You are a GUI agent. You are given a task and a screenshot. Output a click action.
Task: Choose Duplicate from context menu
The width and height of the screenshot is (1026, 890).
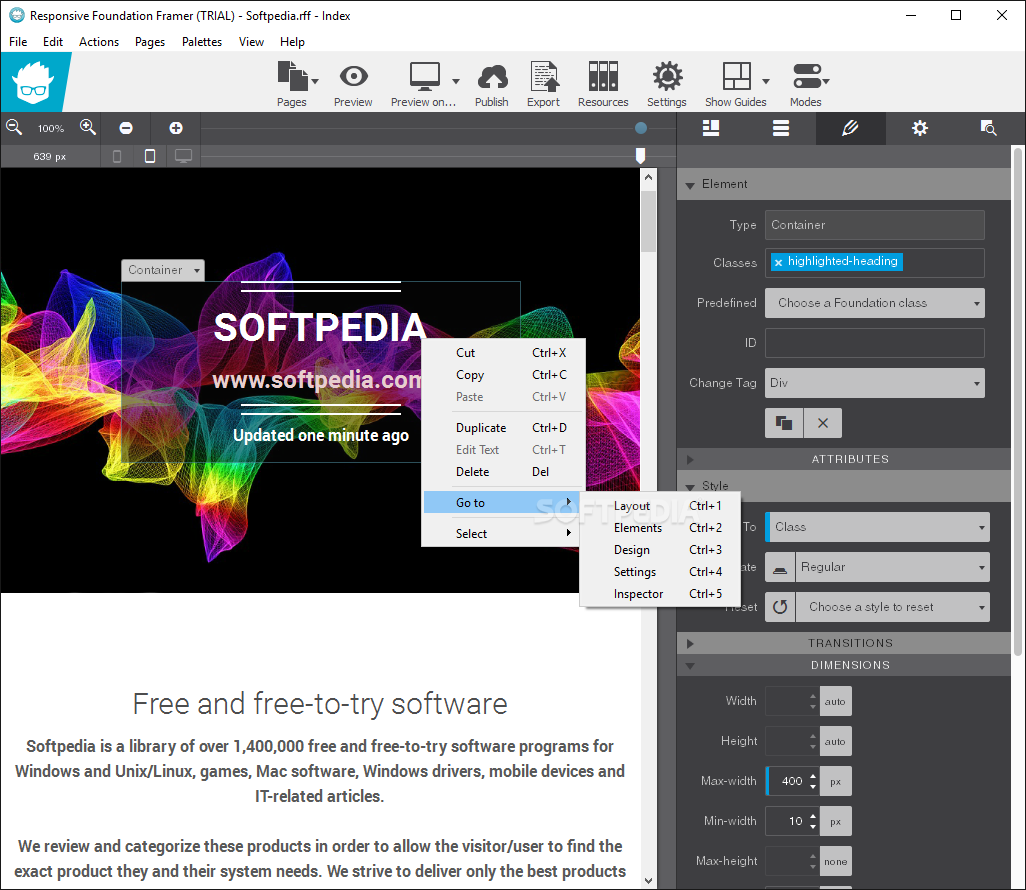[503, 428]
